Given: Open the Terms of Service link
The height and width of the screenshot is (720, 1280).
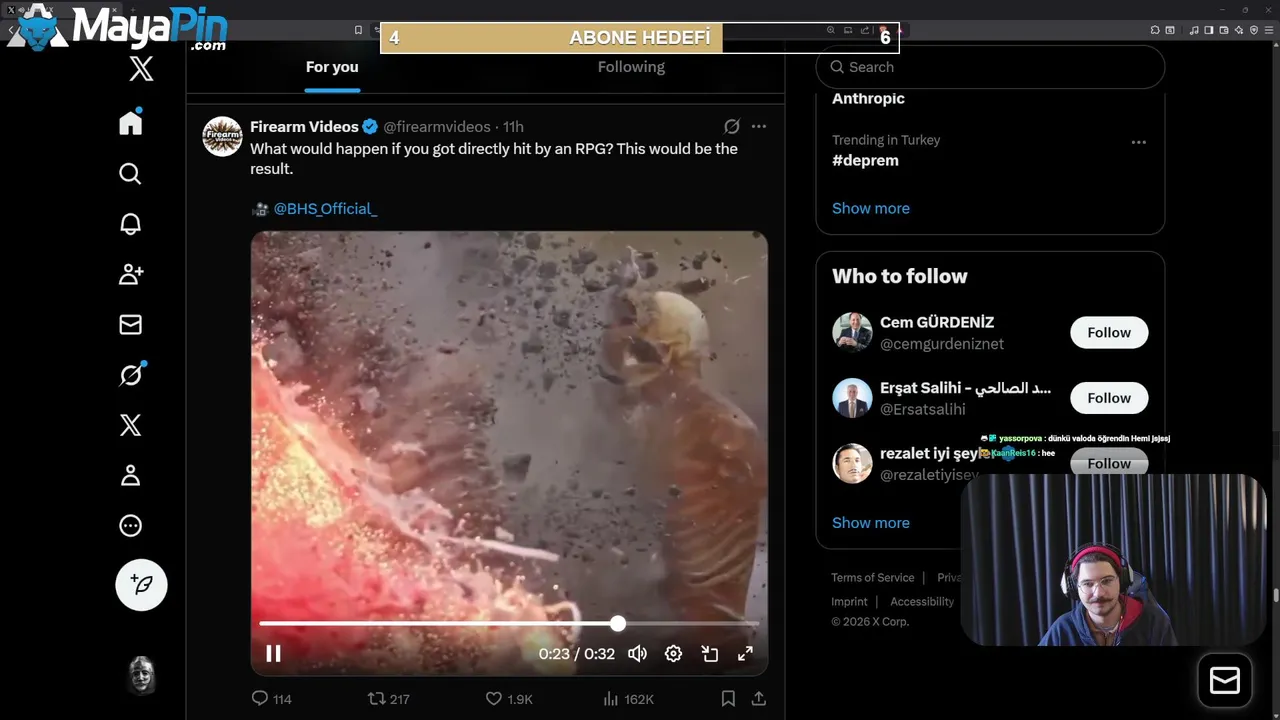Looking at the screenshot, I should [x=873, y=578].
